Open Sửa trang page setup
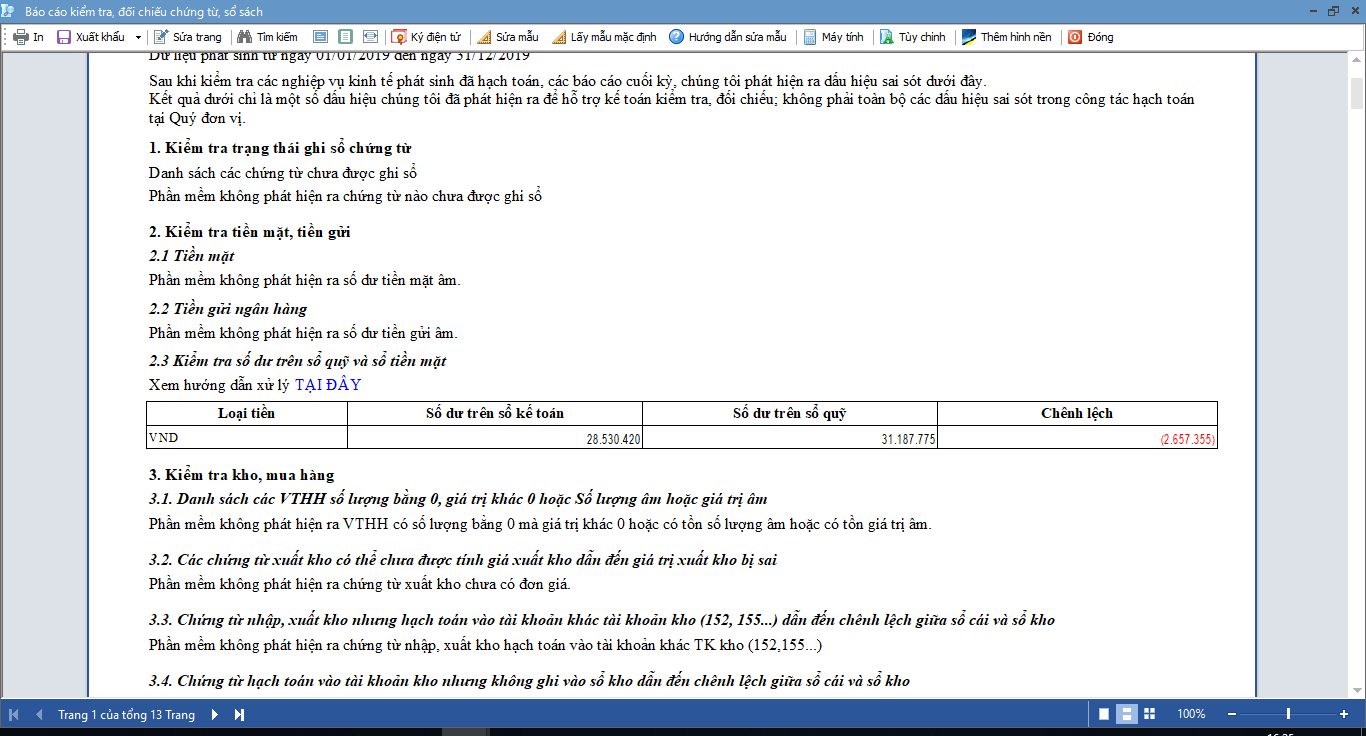This screenshot has width=1366, height=736. [x=187, y=37]
